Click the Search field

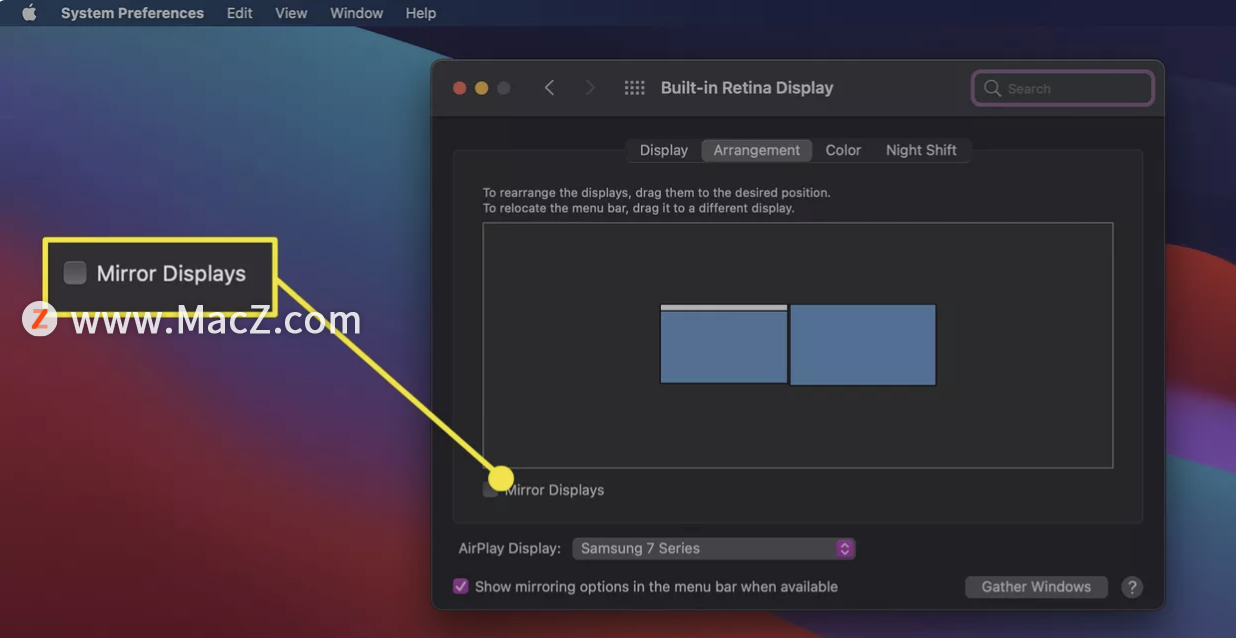1063,88
